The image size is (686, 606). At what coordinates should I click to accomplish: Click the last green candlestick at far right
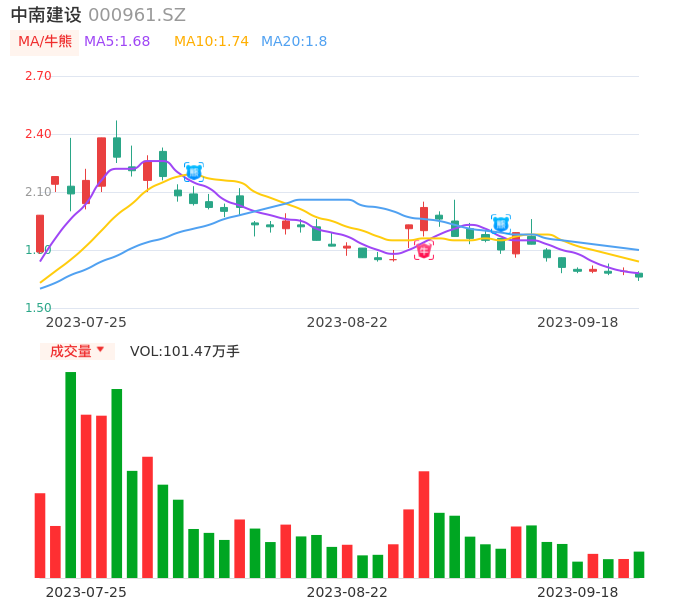(x=639, y=275)
